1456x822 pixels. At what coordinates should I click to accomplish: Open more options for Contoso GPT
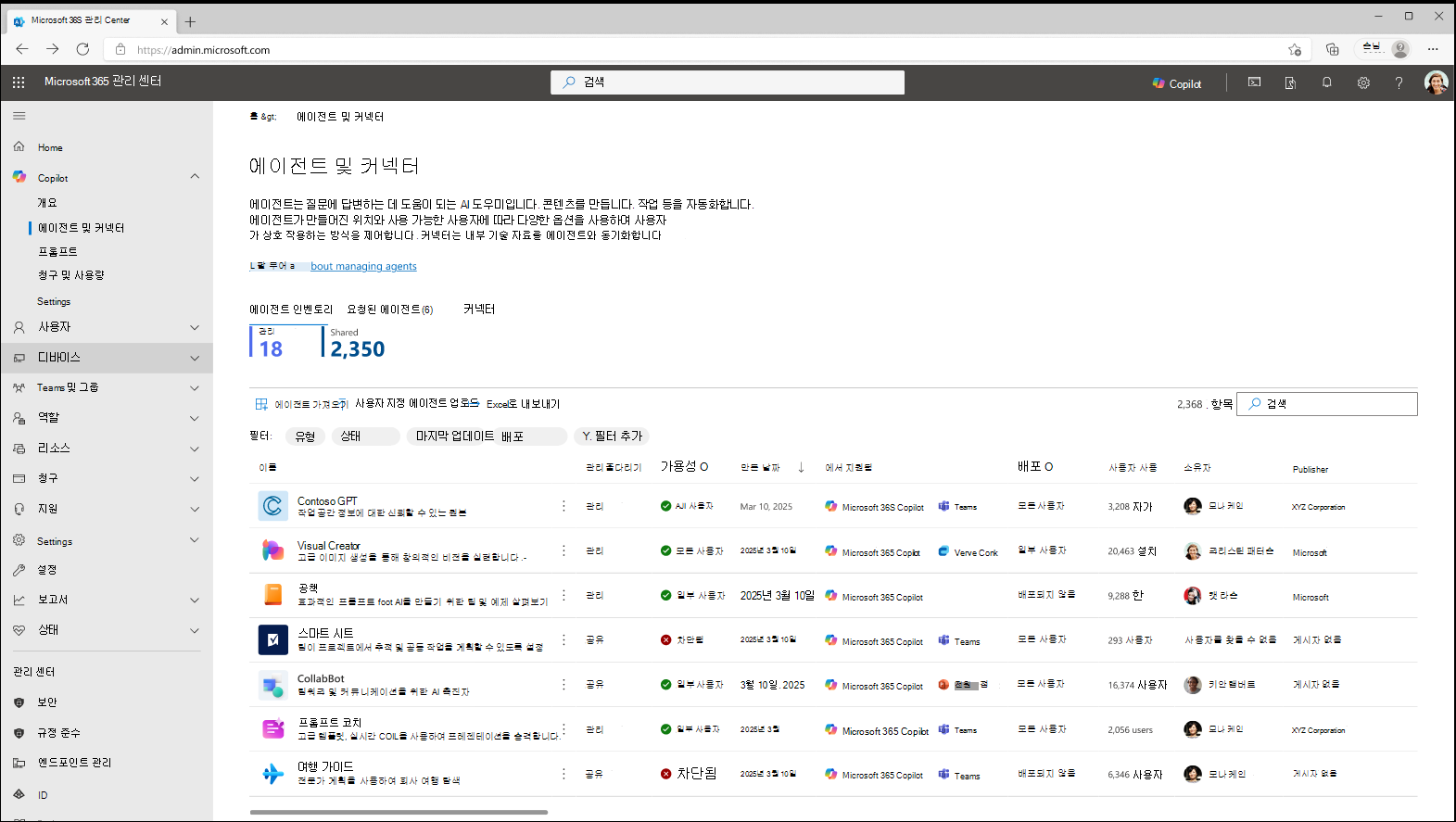pyautogui.click(x=563, y=506)
